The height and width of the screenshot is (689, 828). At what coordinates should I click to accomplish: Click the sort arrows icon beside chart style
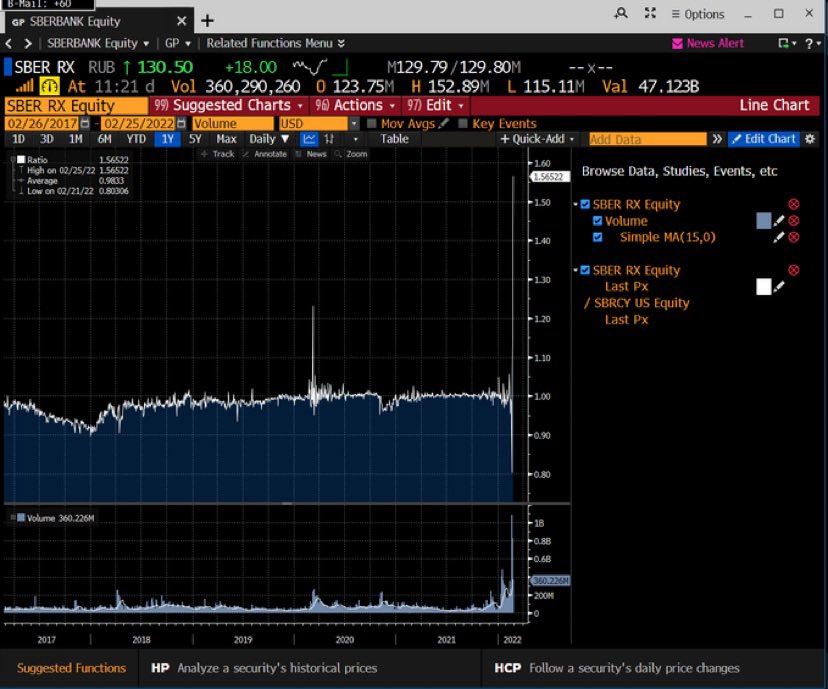[x=329, y=139]
